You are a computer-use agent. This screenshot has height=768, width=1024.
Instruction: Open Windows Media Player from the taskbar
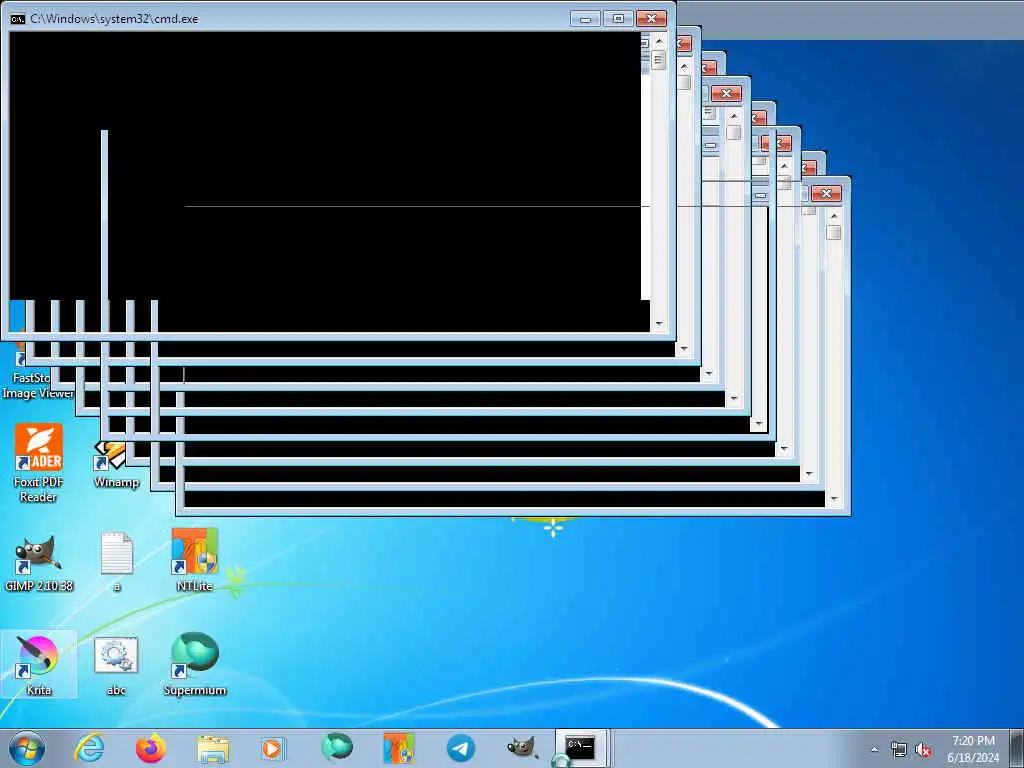(273, 748)
